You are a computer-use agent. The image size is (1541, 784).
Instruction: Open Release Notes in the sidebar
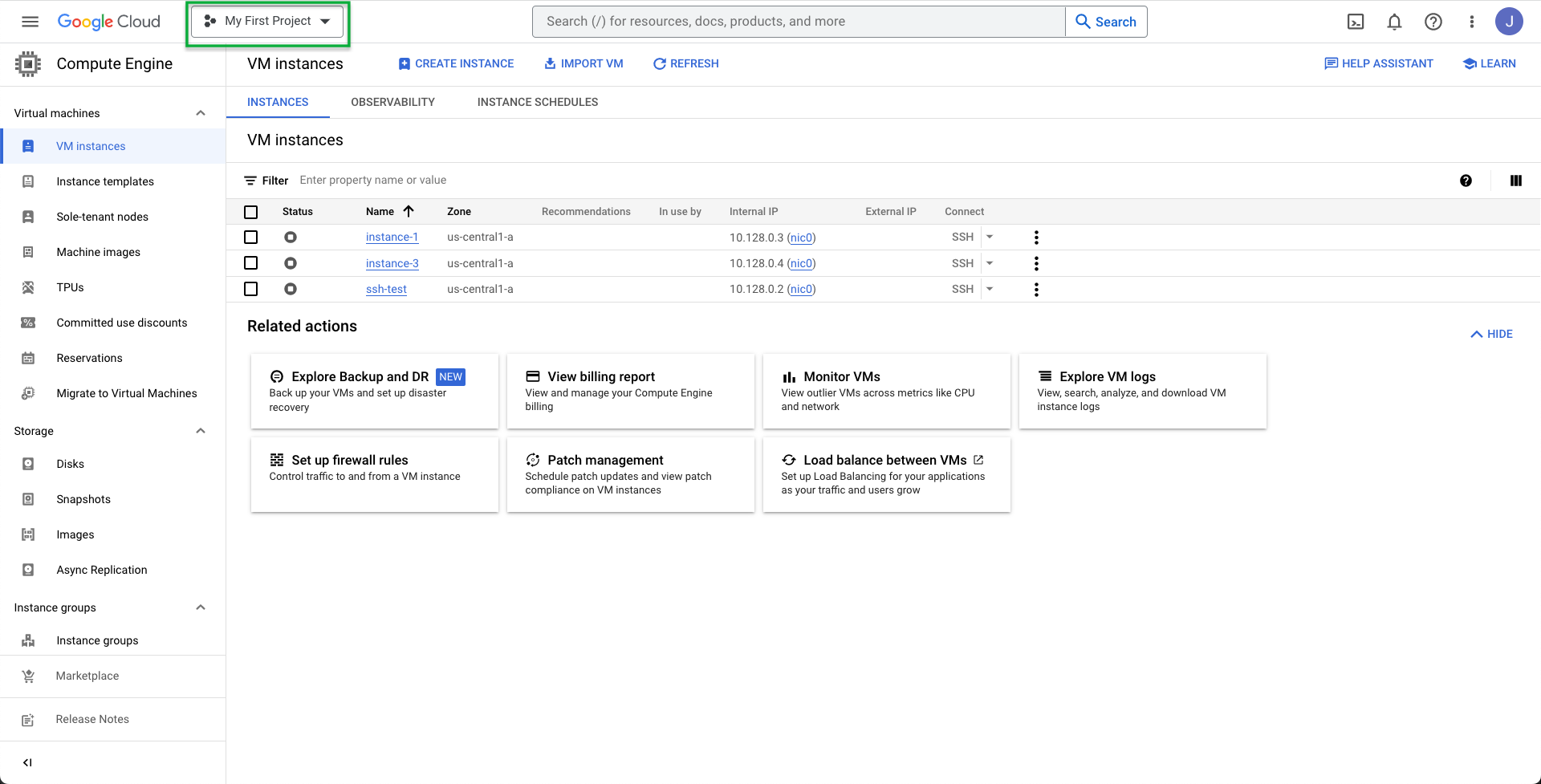point(113,720)
